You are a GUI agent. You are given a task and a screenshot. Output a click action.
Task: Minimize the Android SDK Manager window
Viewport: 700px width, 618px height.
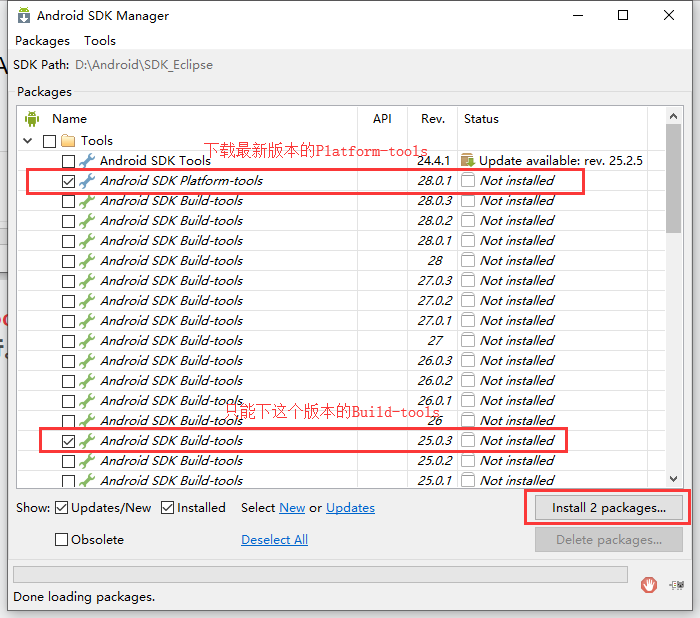(578, 15)
